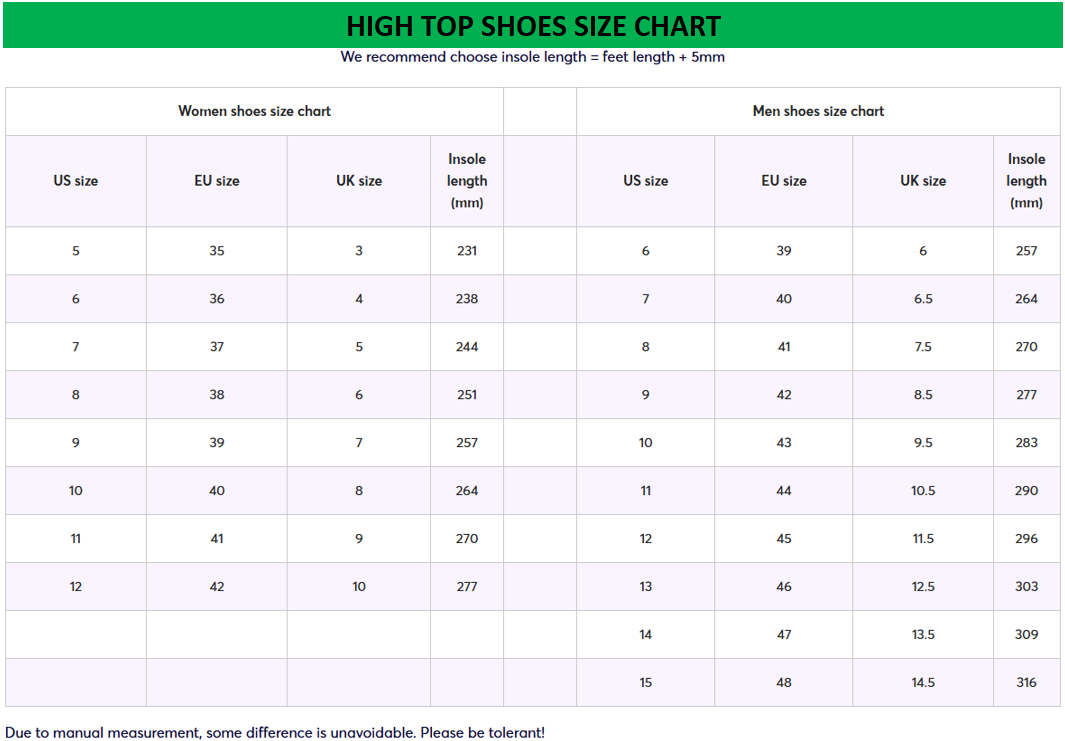Image resolution: width=1065 pixels, height=741 pixels.
Task: Select the 231 insole length cell
Action: tap(467, 251)
